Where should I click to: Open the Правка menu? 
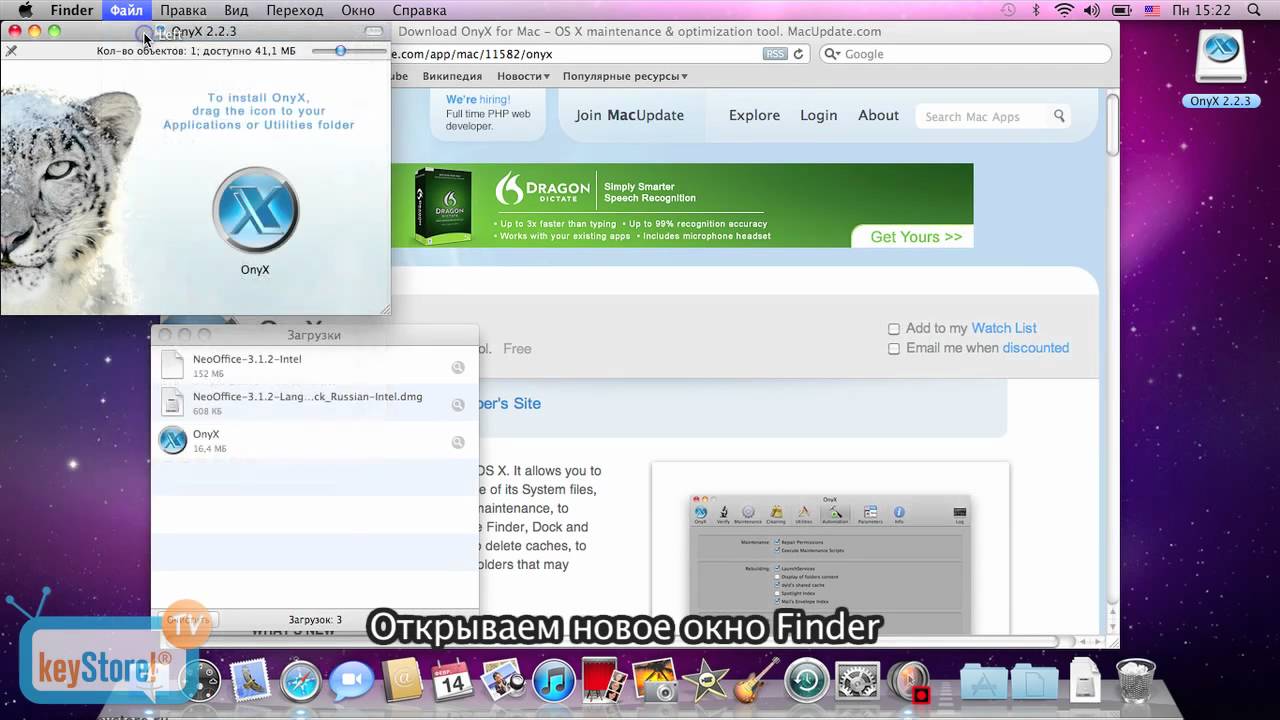click(x=183, y=10)
